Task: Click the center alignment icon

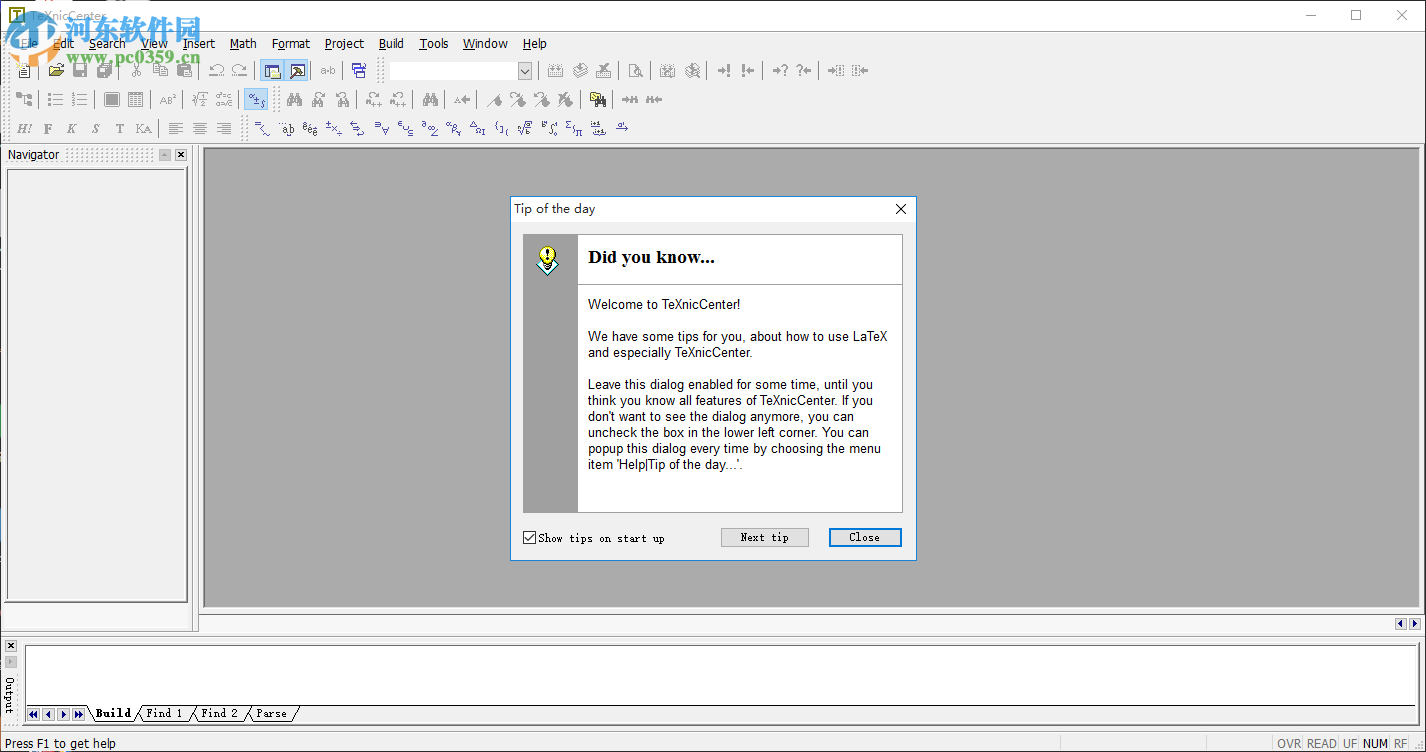Action: coord(200,128)
